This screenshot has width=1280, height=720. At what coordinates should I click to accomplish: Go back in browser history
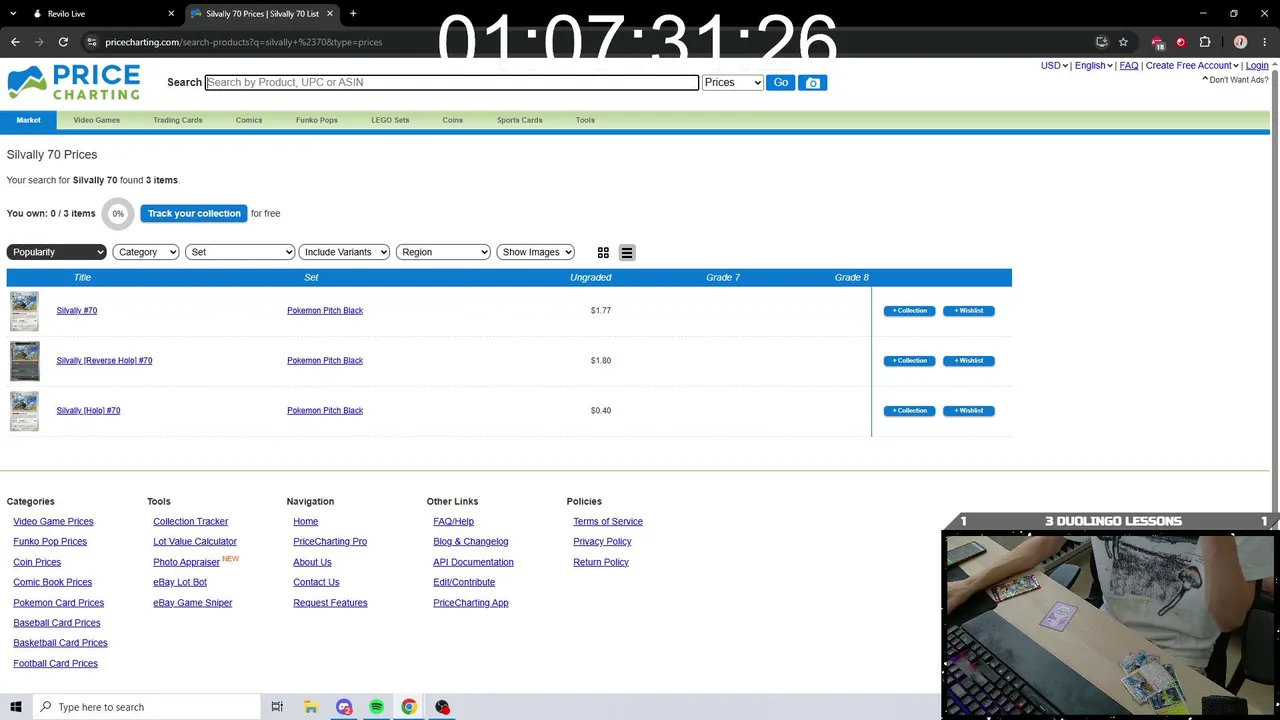(15, 42)
